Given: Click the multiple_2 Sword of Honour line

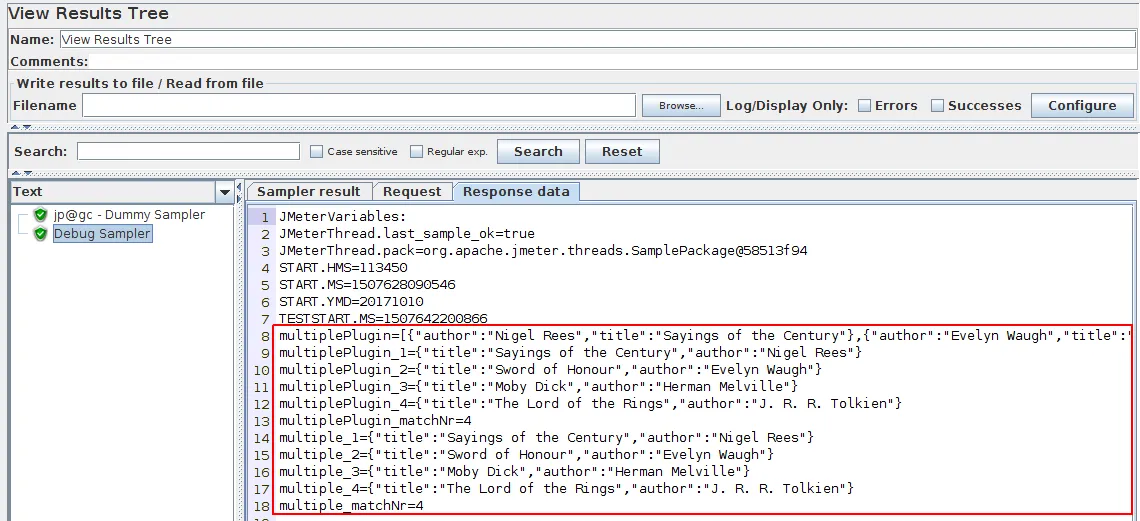Looking at the screenshot, I should click(x=526, y=454).
